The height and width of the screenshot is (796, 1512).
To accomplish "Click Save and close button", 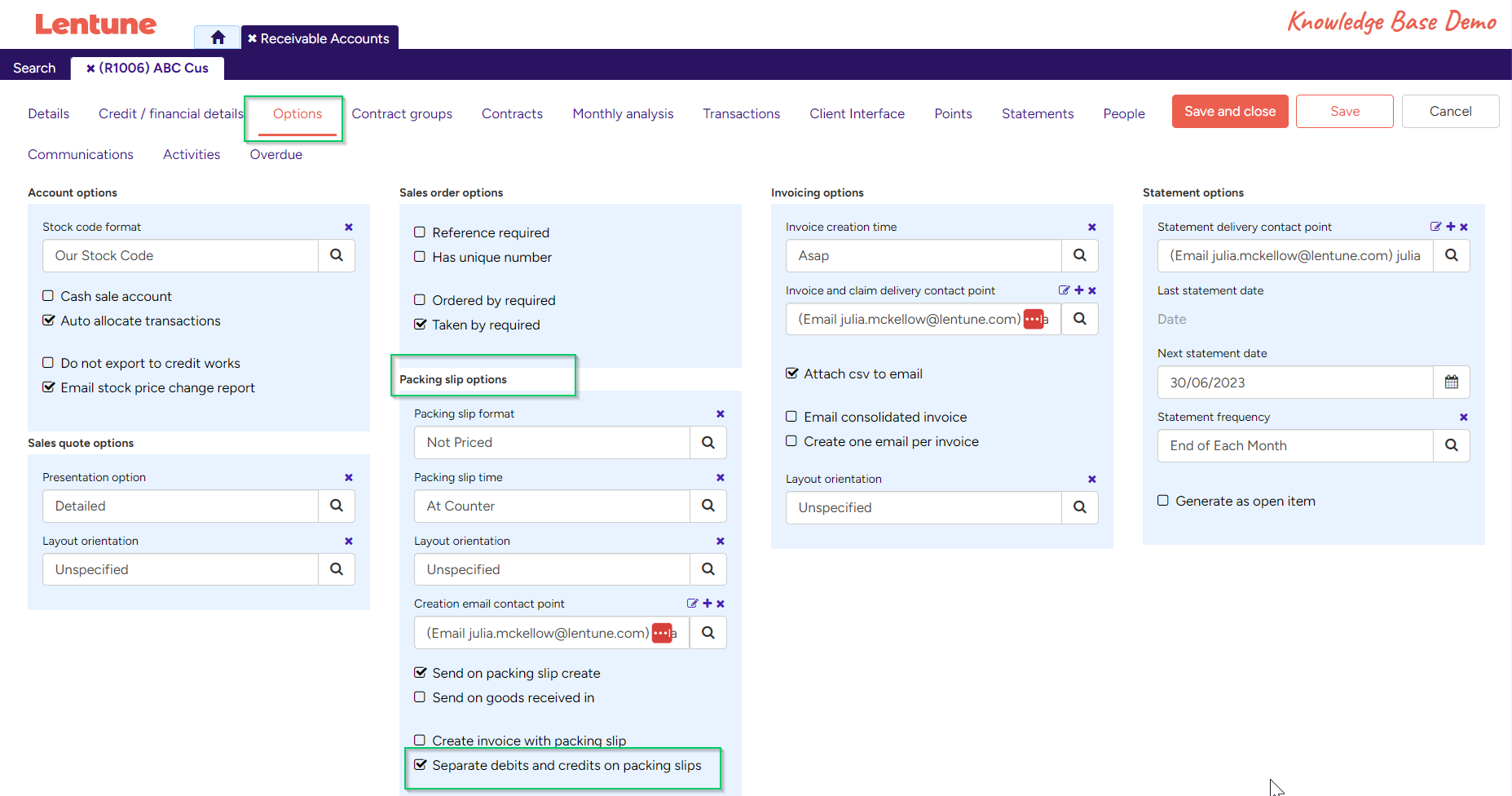I will click(1230, 111).
